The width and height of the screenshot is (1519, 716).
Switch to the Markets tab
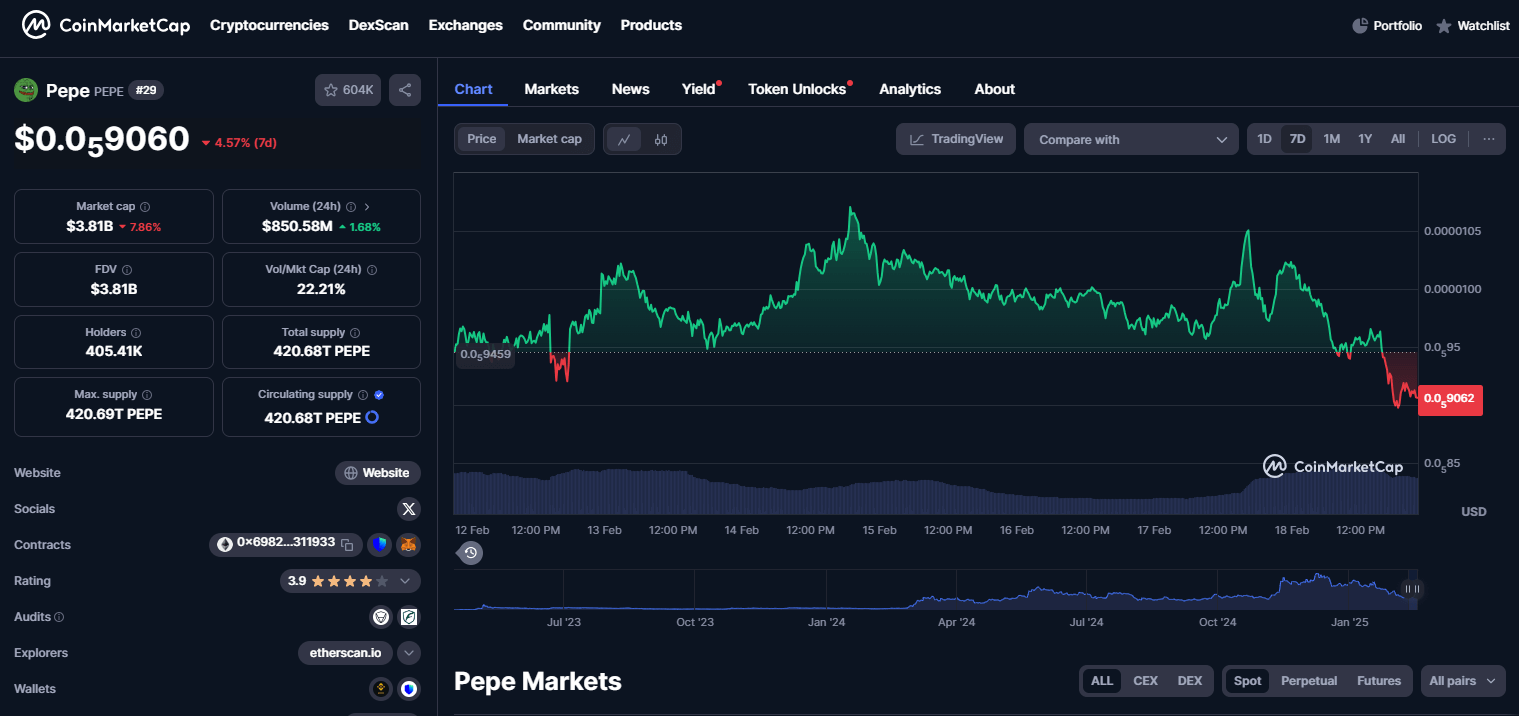(551, 89)
